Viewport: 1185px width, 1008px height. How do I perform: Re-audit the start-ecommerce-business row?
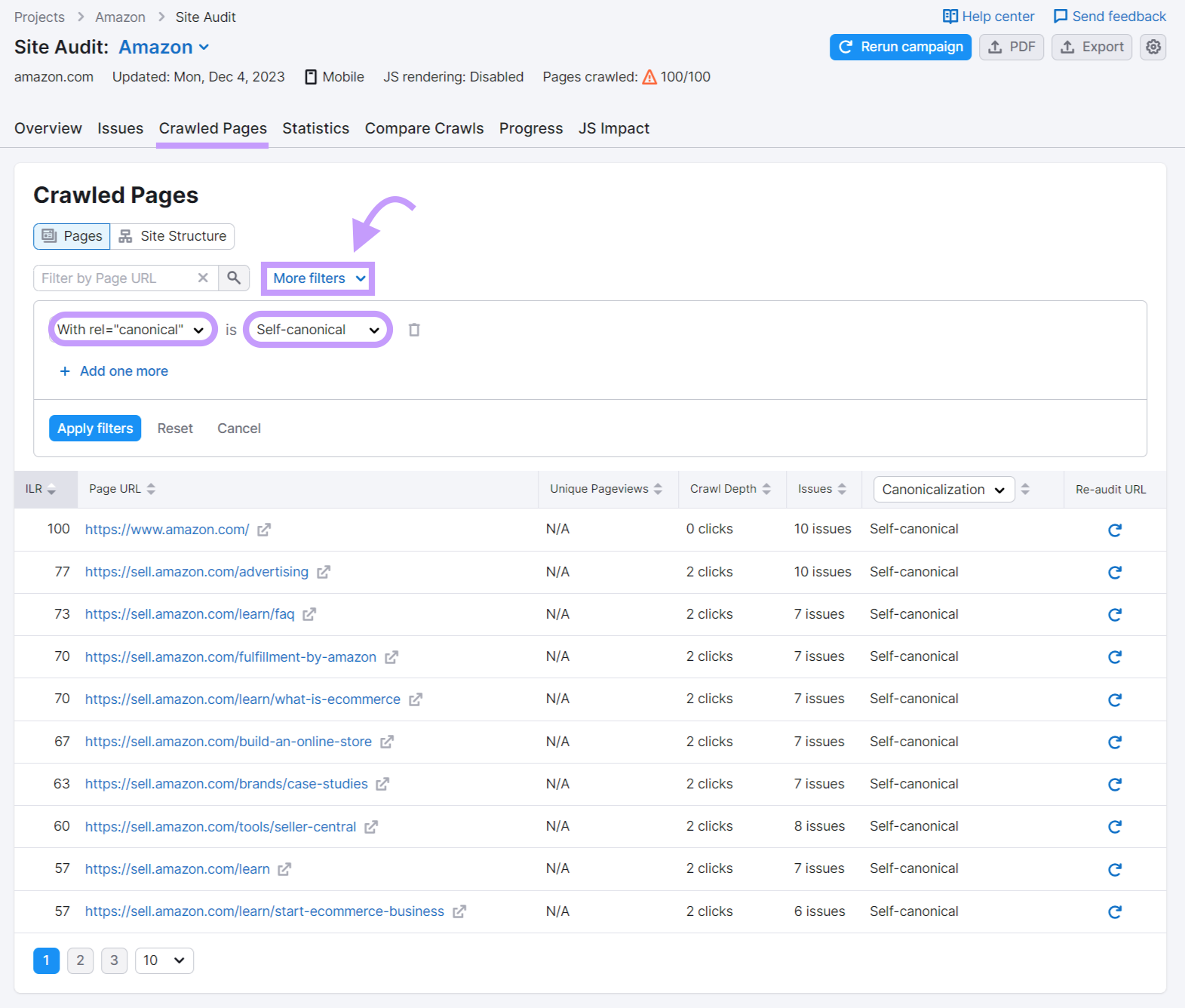pyautogui.click(x=1114, y=911)
